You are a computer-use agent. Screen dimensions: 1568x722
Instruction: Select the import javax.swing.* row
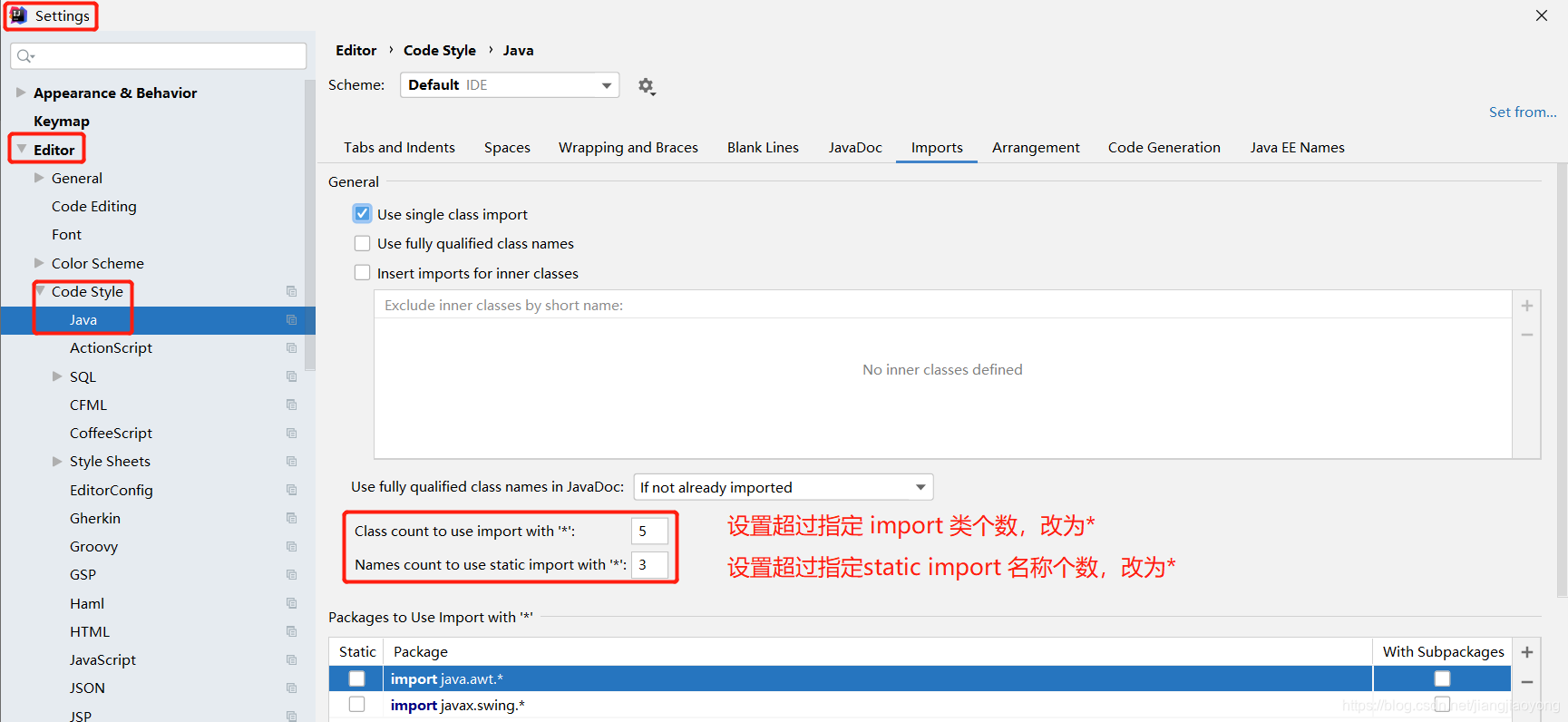pos(920,705)
